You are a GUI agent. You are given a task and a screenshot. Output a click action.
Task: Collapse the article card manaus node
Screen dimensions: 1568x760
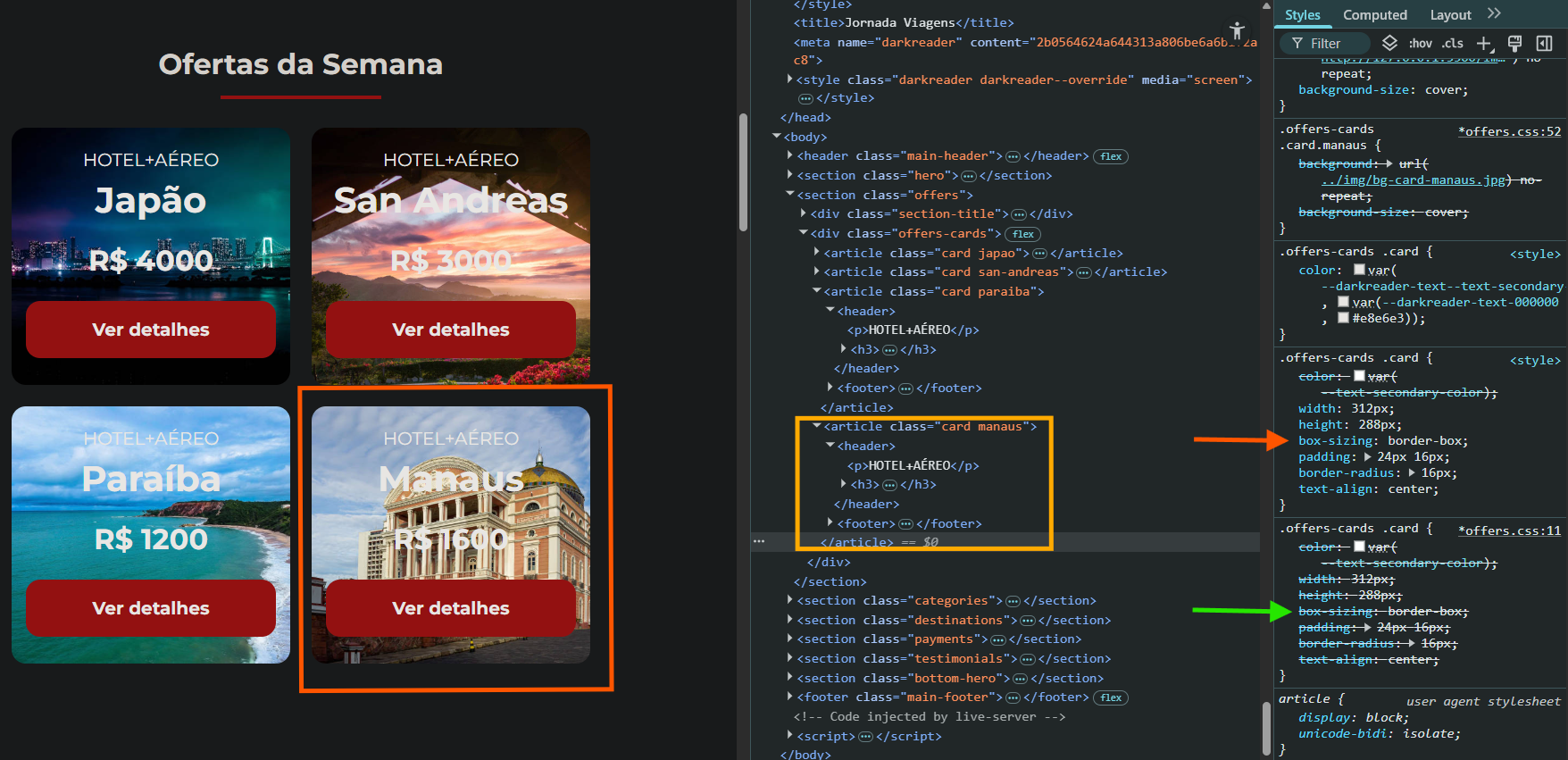tap(817, 426)
